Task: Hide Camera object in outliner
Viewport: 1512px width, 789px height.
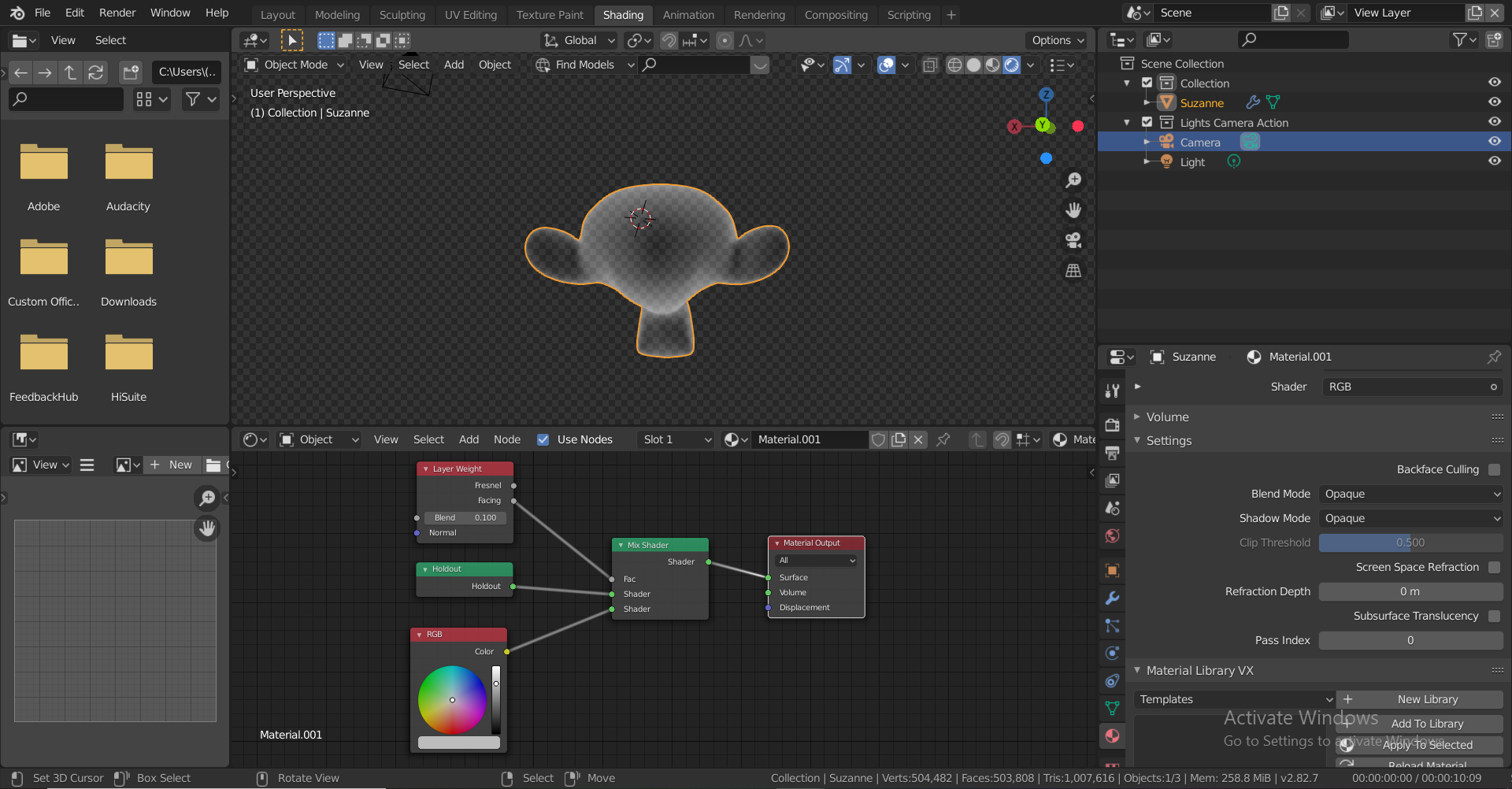Action: point(1494,142)
